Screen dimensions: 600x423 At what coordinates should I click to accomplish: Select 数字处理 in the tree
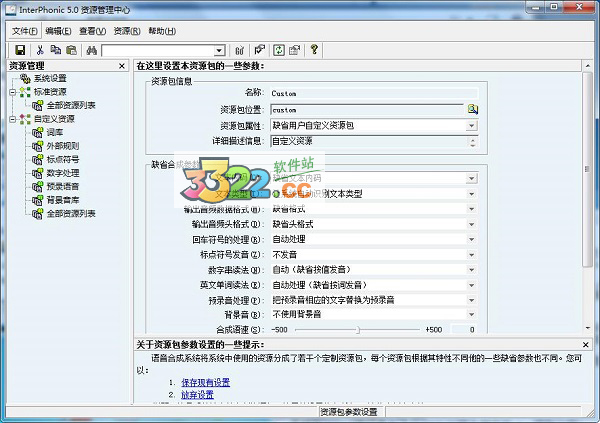click(63, 173)
